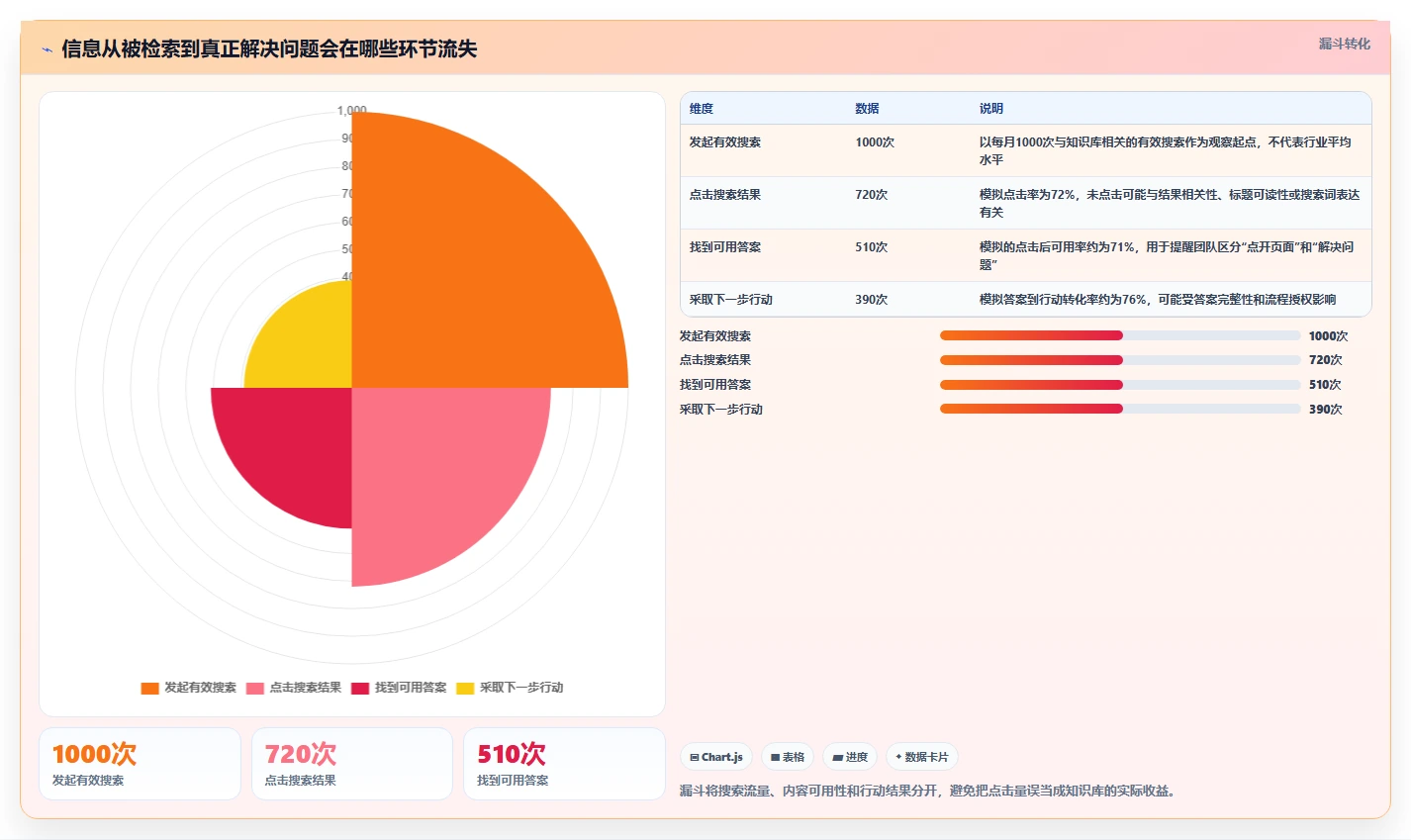This screenshot has width=1411, height=840.
Task: Click the 720次 value beside progress bar
Action: [1326, 360]
